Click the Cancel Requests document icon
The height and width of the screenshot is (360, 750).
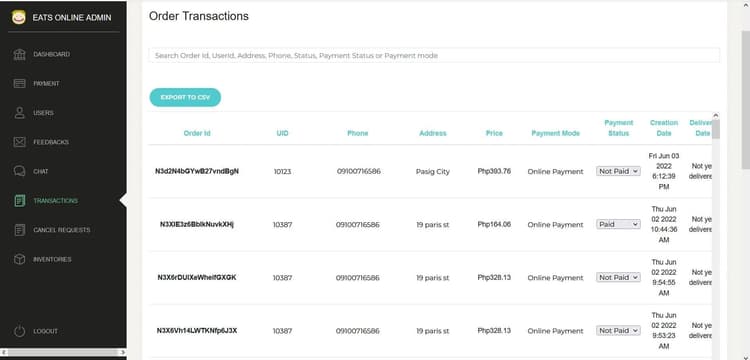(20, 230)
